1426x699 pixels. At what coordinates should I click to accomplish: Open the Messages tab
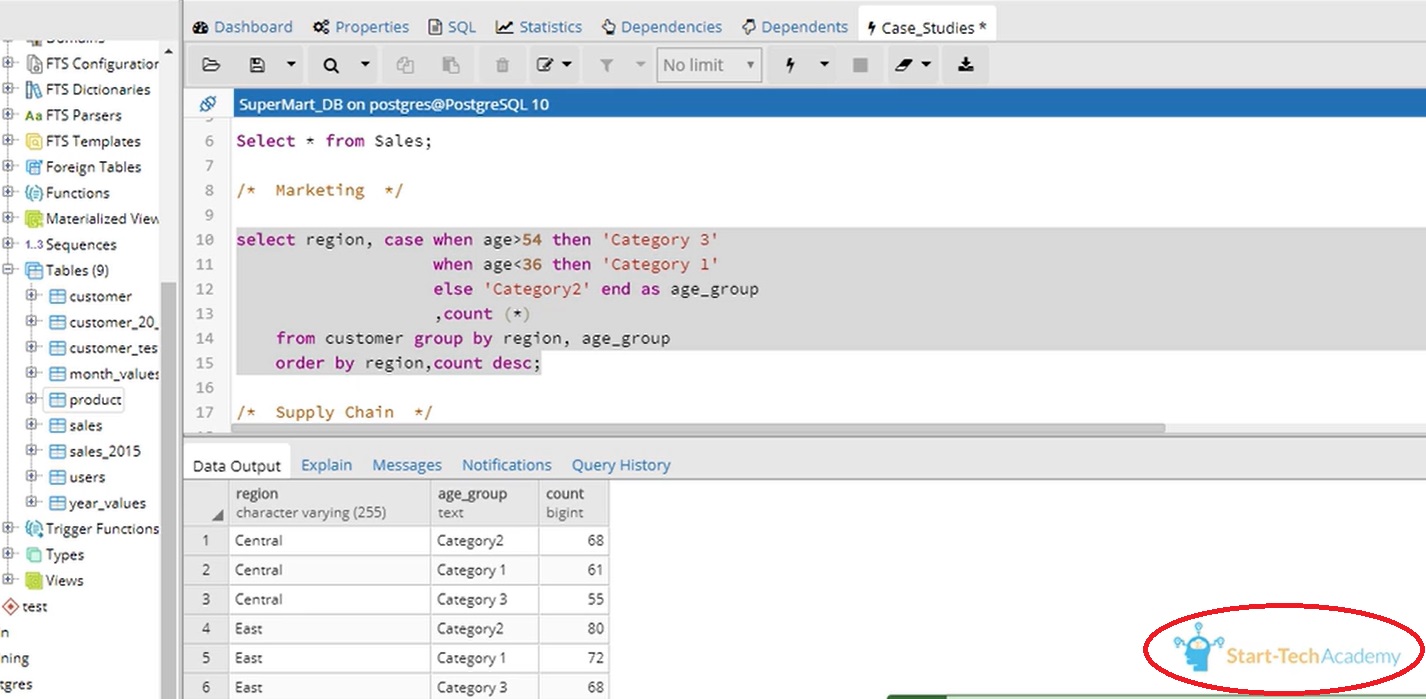[407, 465]
